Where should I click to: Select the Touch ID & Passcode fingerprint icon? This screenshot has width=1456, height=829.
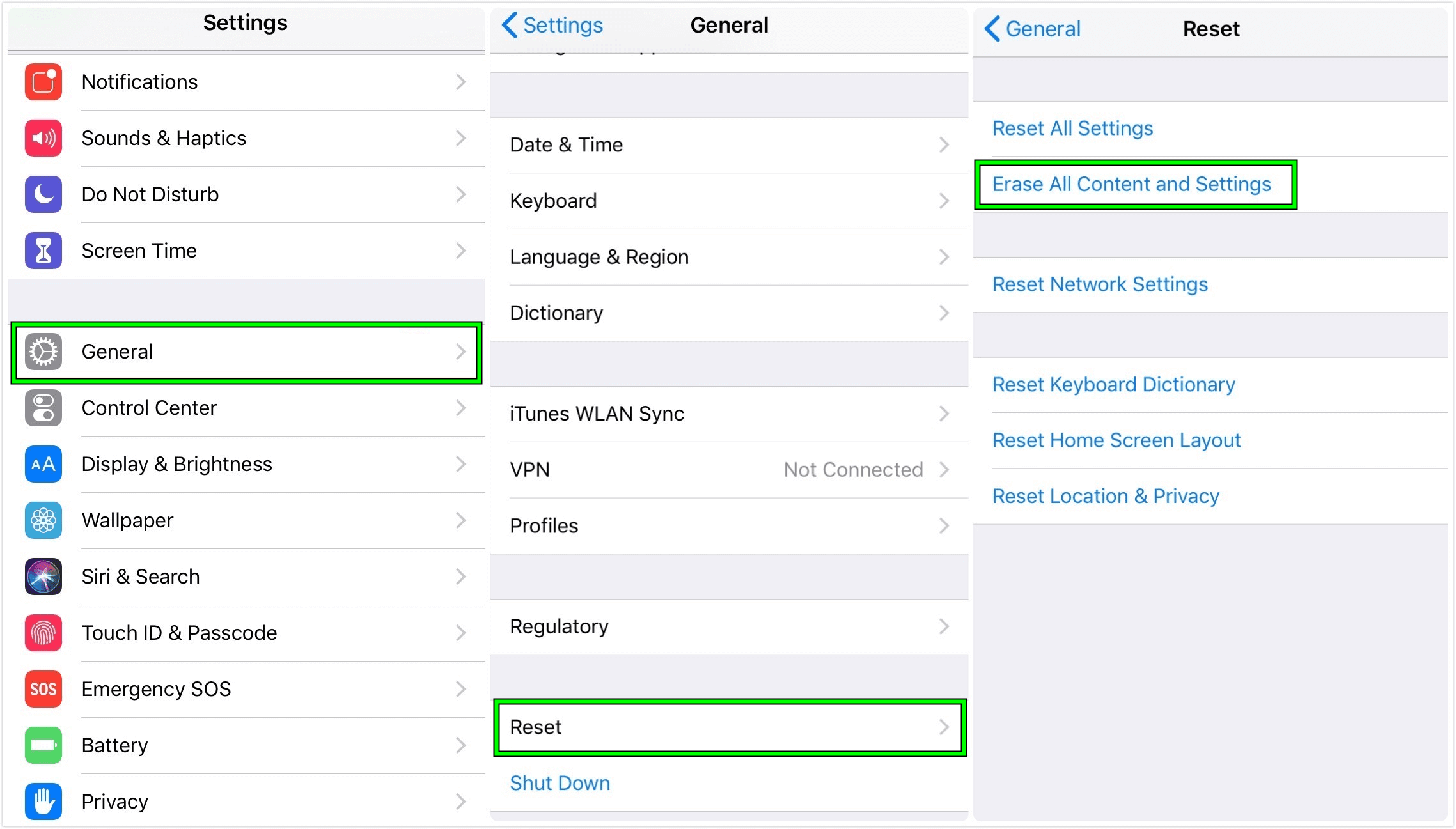click(42, 633)
